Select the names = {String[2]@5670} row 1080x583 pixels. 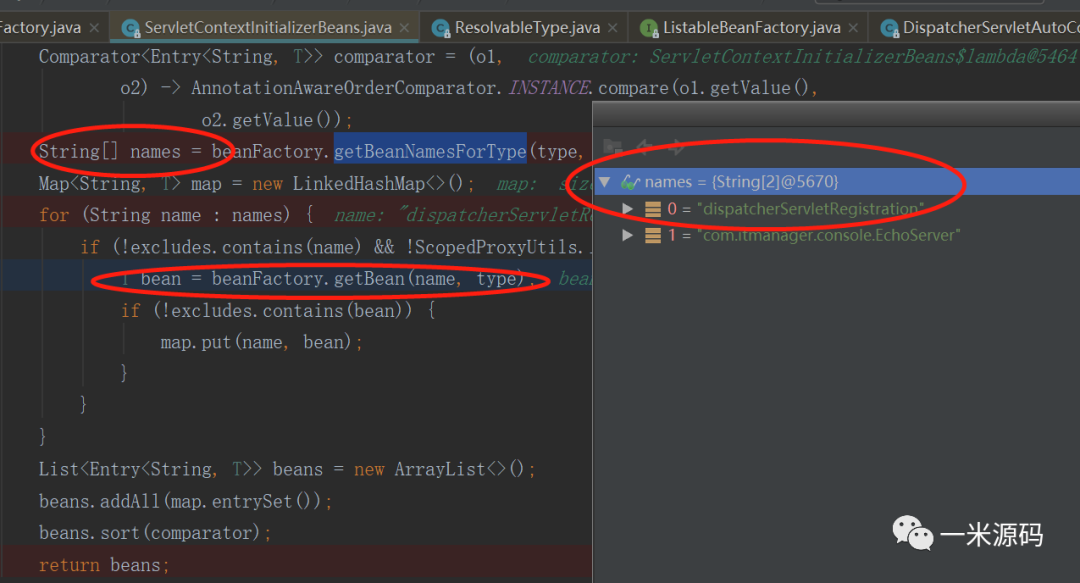[837, 182]
